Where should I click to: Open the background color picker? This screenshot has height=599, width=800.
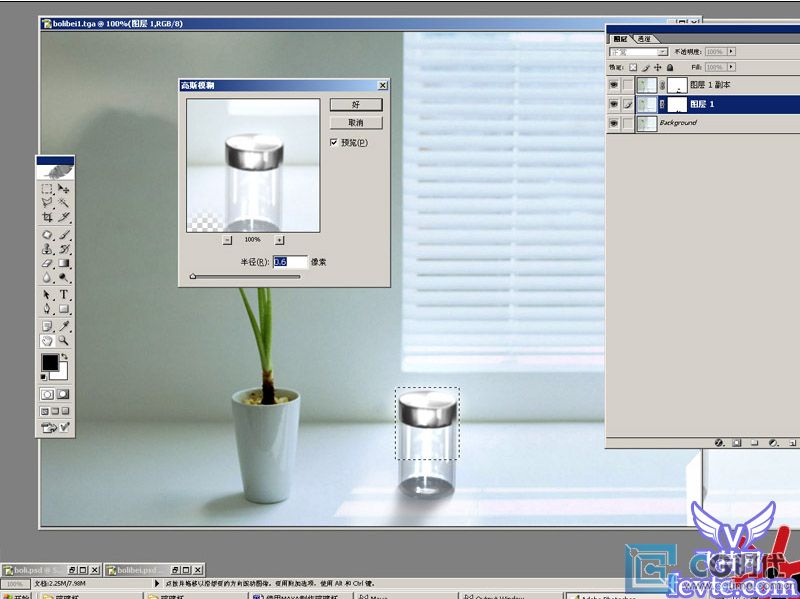click(x=62, y=372)
